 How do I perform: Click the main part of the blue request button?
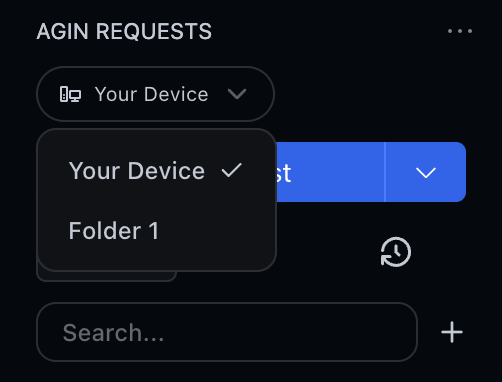tap(330, 172)
